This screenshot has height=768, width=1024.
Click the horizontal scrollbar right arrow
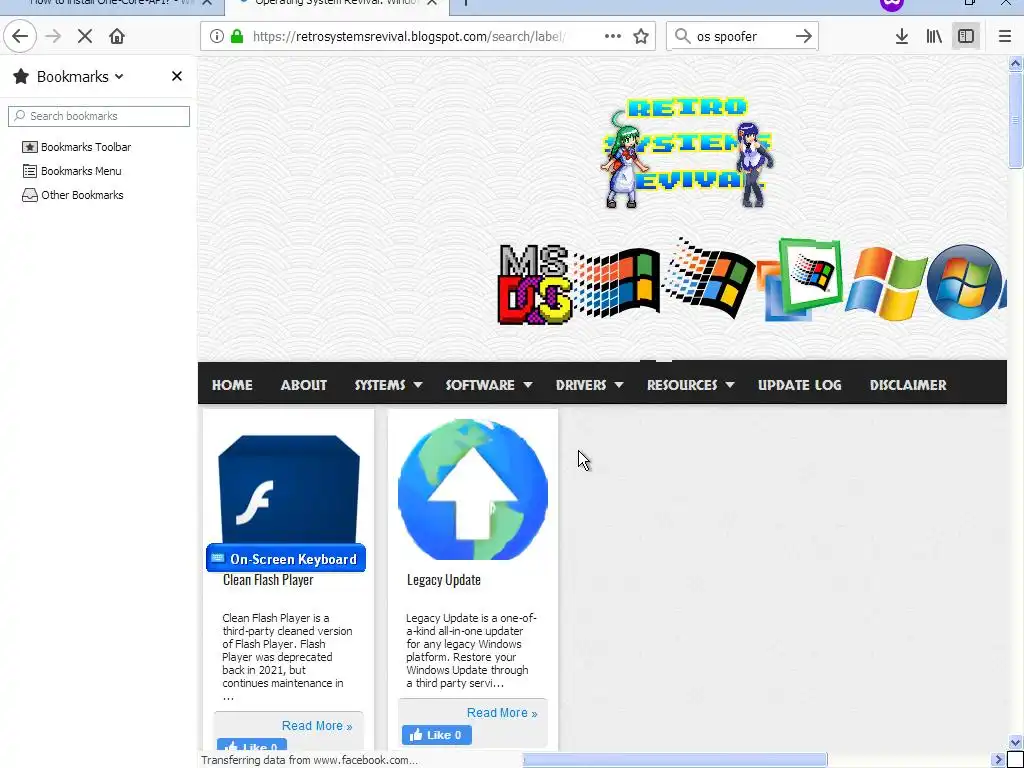pos(998,760)
